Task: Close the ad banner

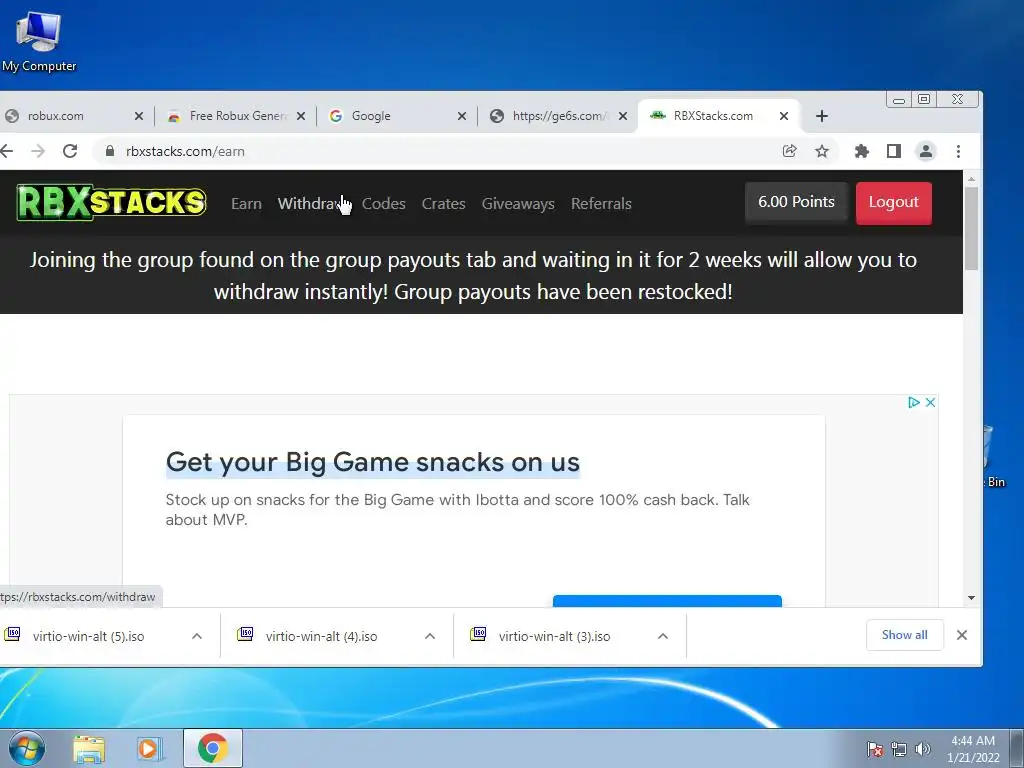Action: coord(931,402)
